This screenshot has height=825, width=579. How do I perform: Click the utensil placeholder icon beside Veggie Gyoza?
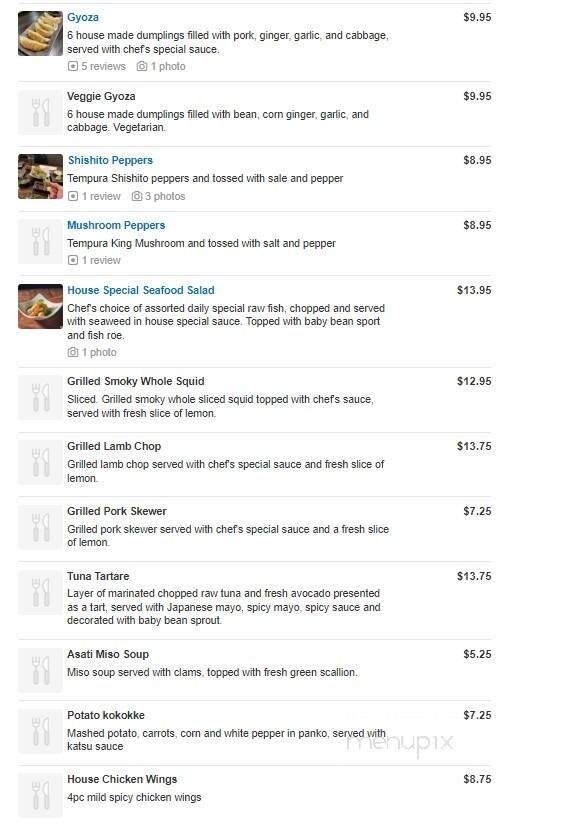point(38,112)
